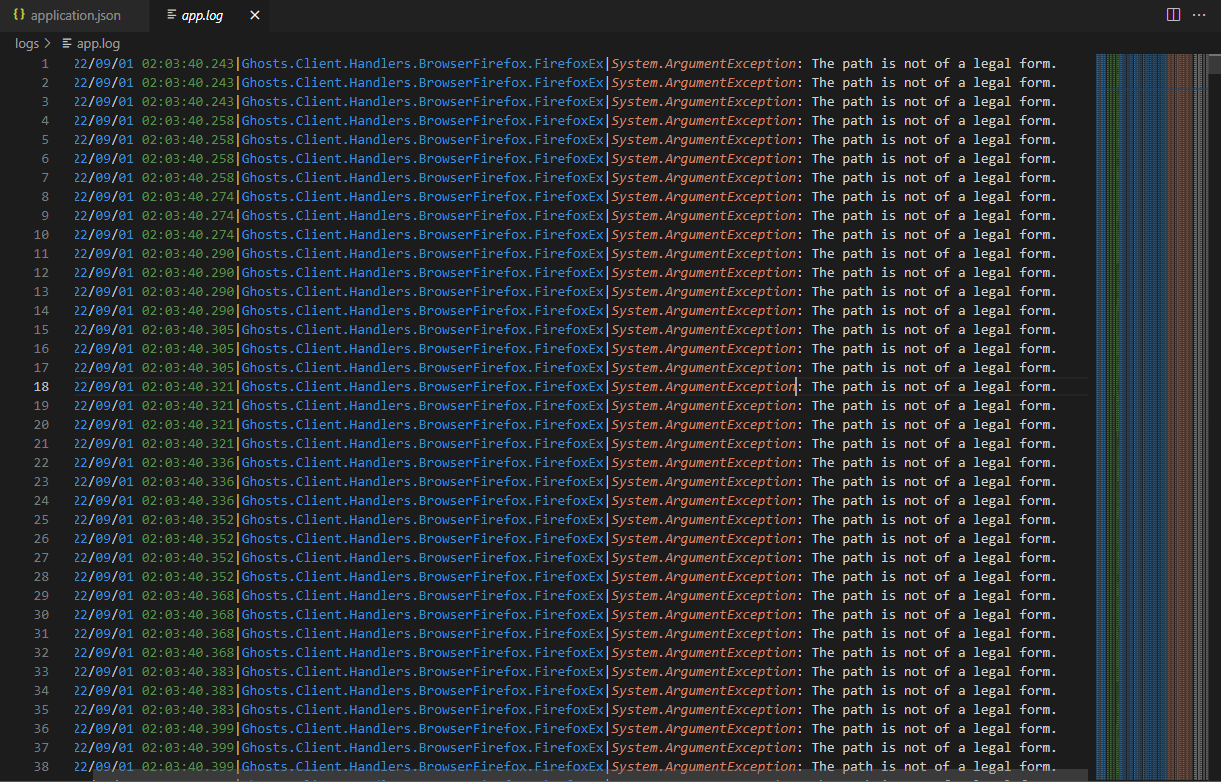1221x782 pixels.
Task: Click line number 1 in gutter
Action: (x=44, y=64)
